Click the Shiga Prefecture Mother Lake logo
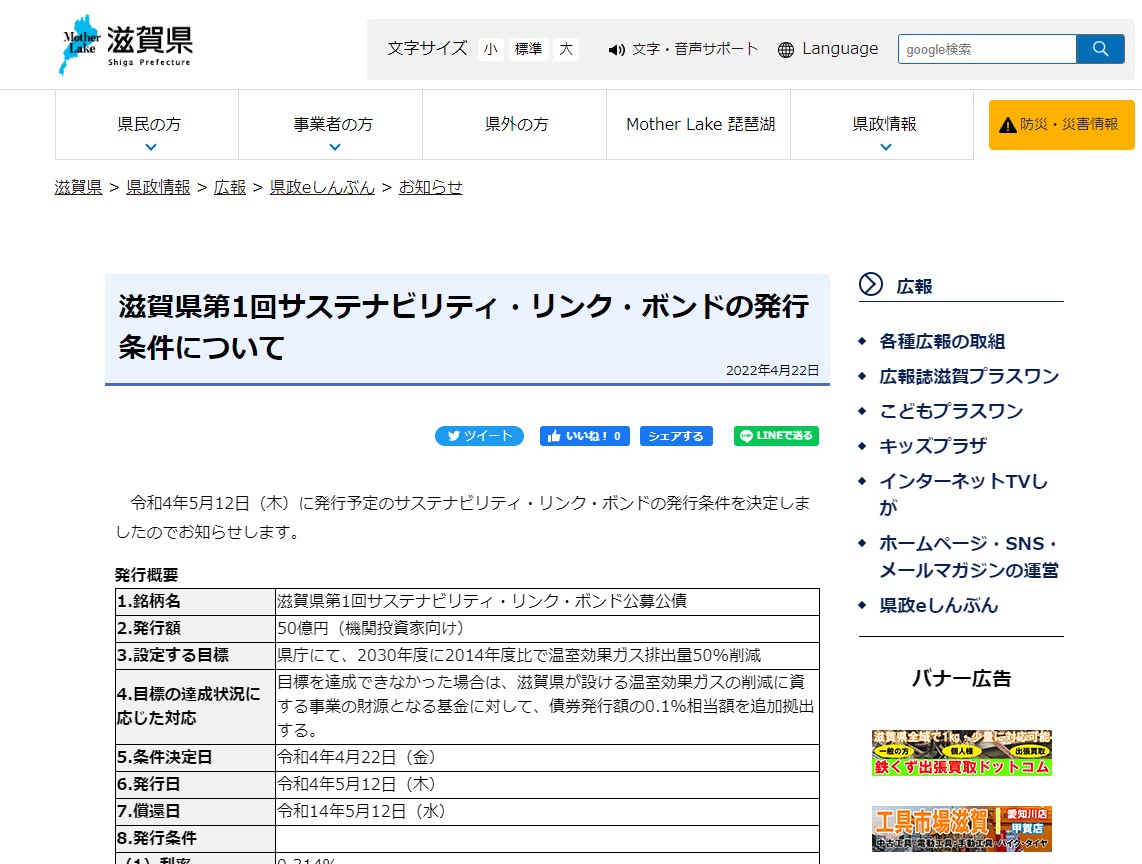Screen dimensions: 1142x864 click(125, 46)
